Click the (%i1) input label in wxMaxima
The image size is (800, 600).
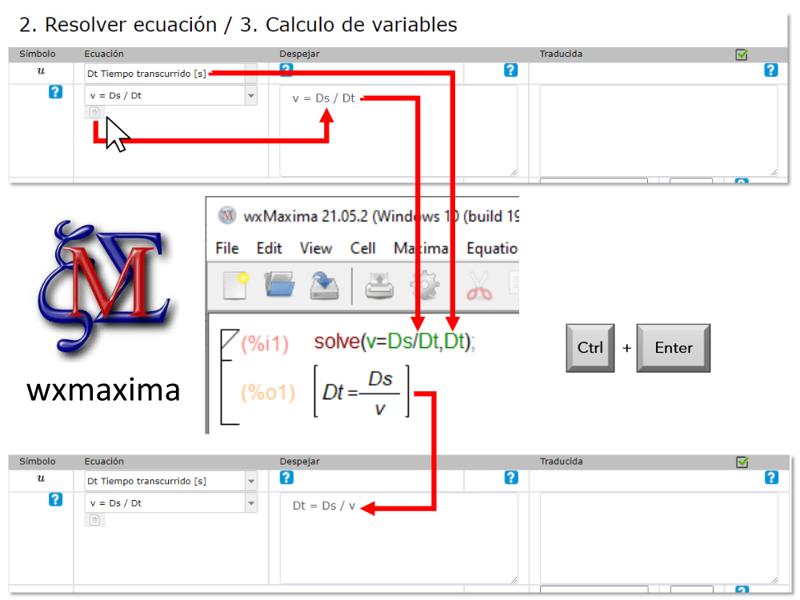click(265, 344)
